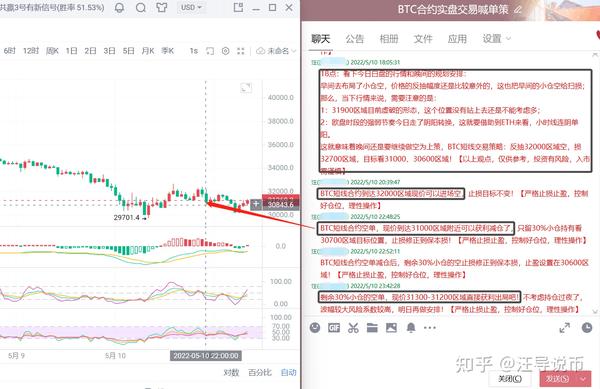Open the emoji picker in chat toolbar
This screenshot has height=389, width=600.
[x=315, y=328]
